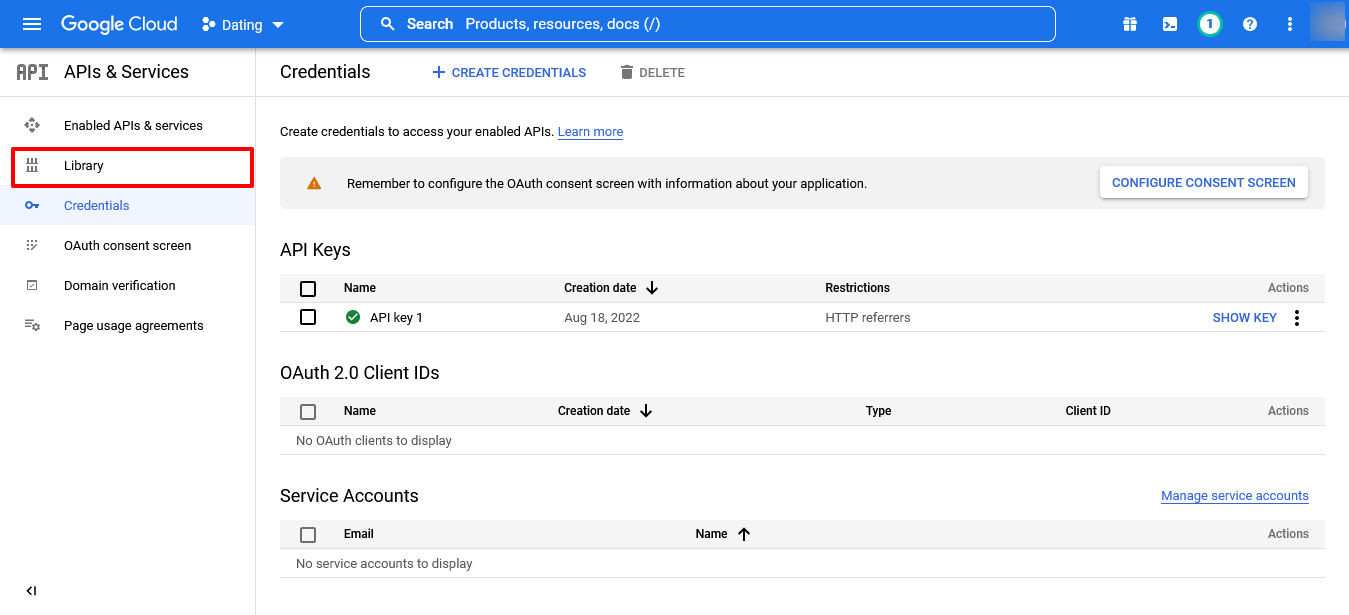Open the Learn more link

pyautogui.click(x=590, y=132)
